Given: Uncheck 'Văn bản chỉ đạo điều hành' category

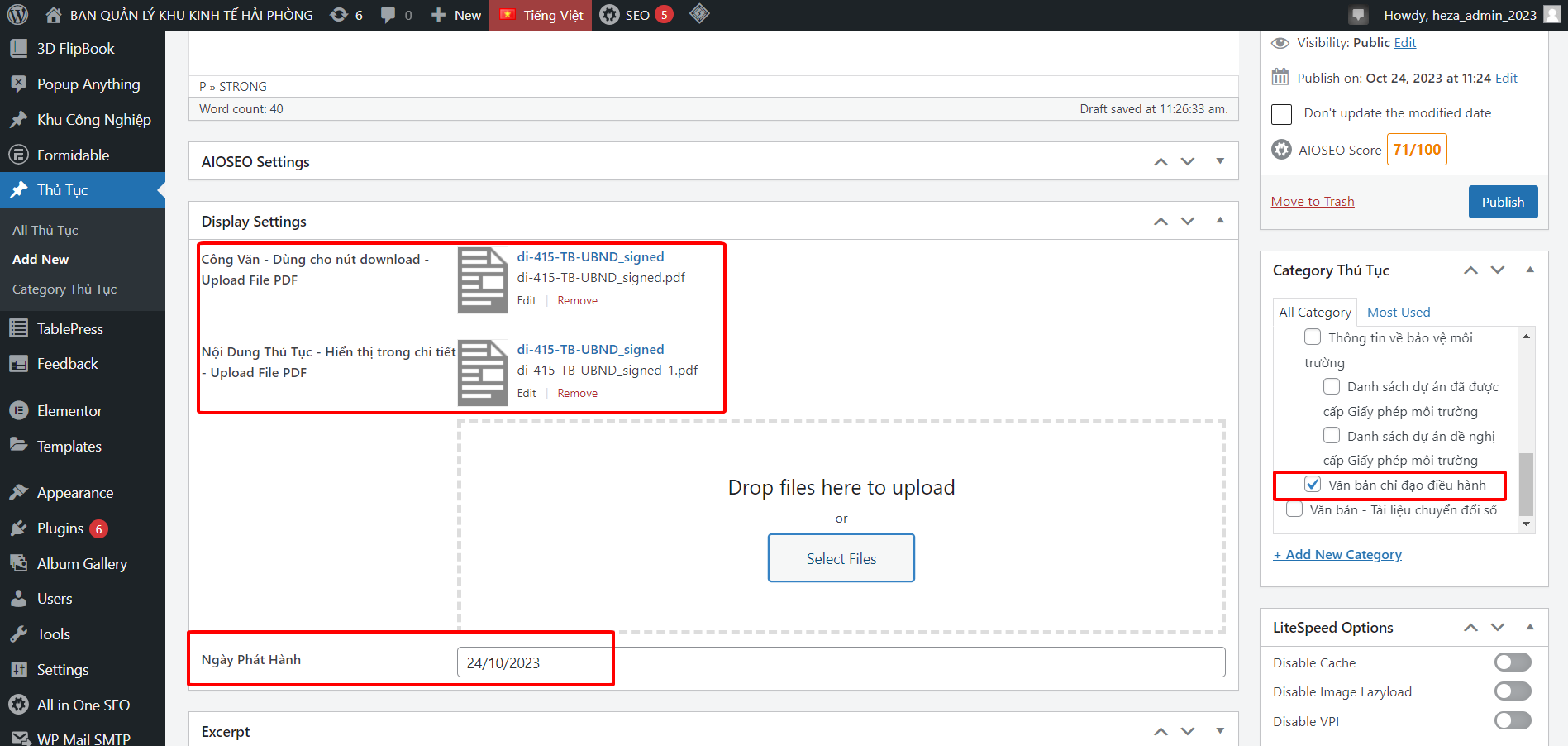Looking at the screenshot, I should [x=1313, y=485].
